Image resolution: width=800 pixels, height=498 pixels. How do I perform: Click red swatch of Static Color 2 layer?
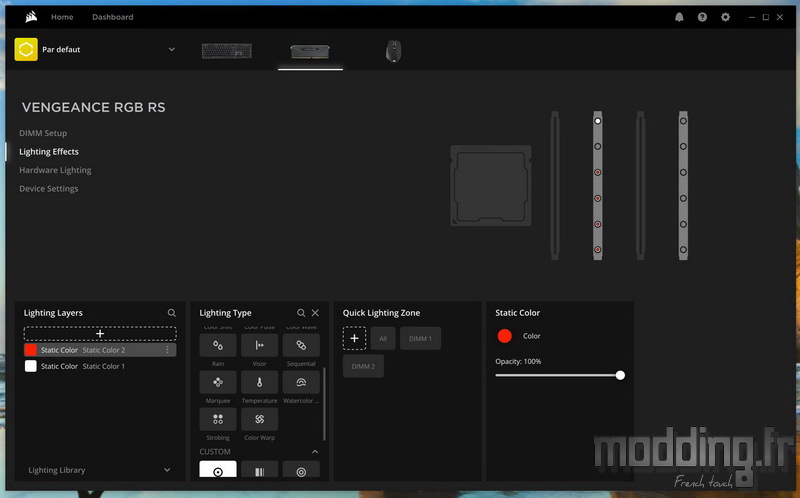coord(31,350)
